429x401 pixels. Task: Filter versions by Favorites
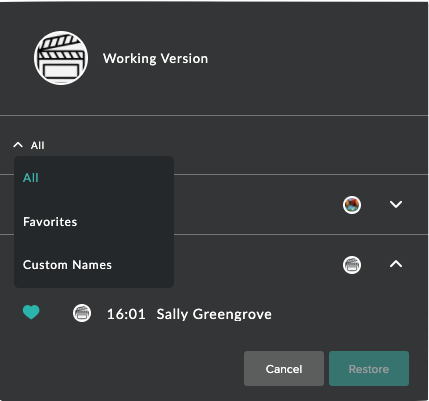click(x=50, y=222)
